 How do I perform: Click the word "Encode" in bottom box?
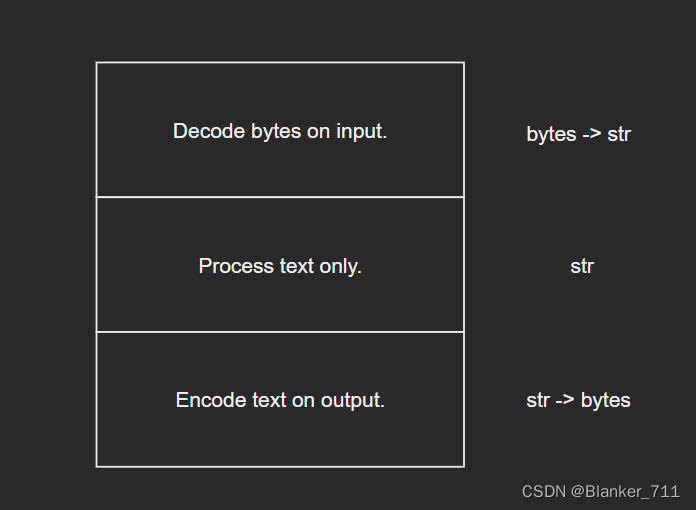coord(211,400)
